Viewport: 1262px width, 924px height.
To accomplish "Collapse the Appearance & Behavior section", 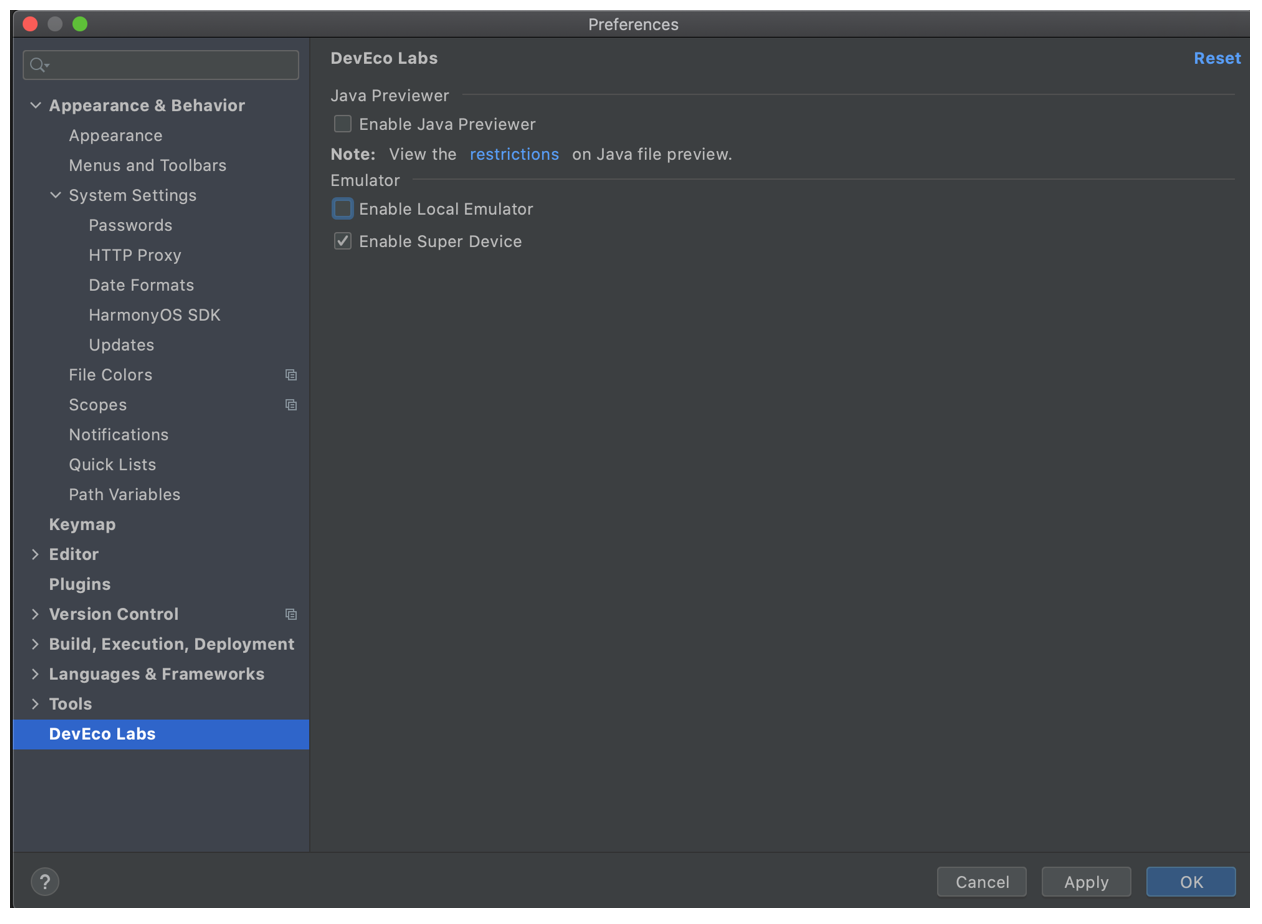I will [36, 105].
